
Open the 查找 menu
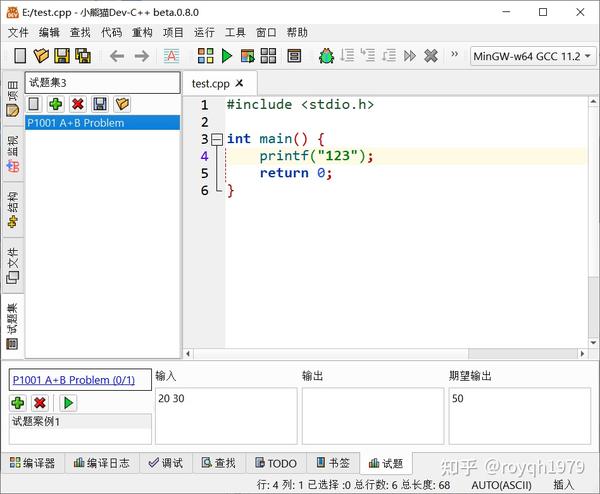pos(80,33)
